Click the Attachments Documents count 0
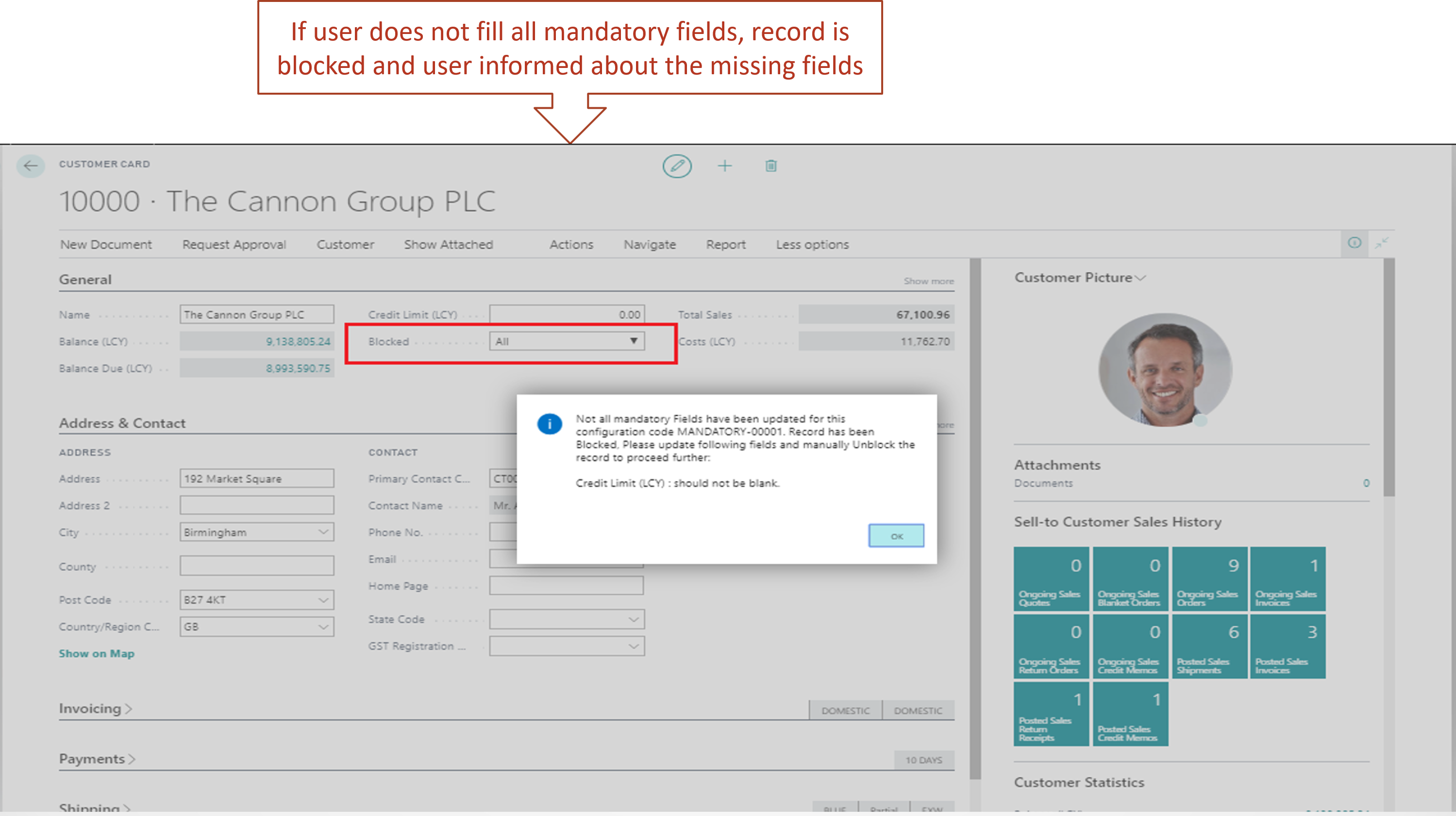Screen dimensions: 1456x816 click(1366, 483)
